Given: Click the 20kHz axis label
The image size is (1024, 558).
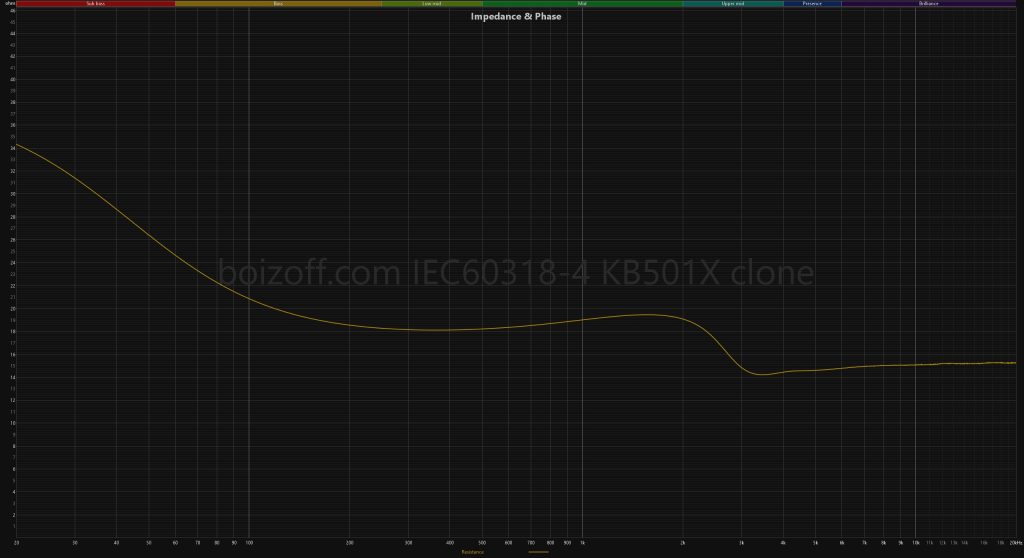Looking at the screenshot, I should click(x=1014, y=543).
